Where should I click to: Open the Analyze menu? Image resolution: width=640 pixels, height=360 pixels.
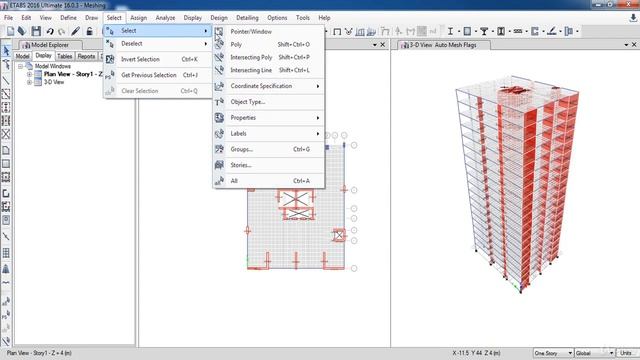click(165, 18)
